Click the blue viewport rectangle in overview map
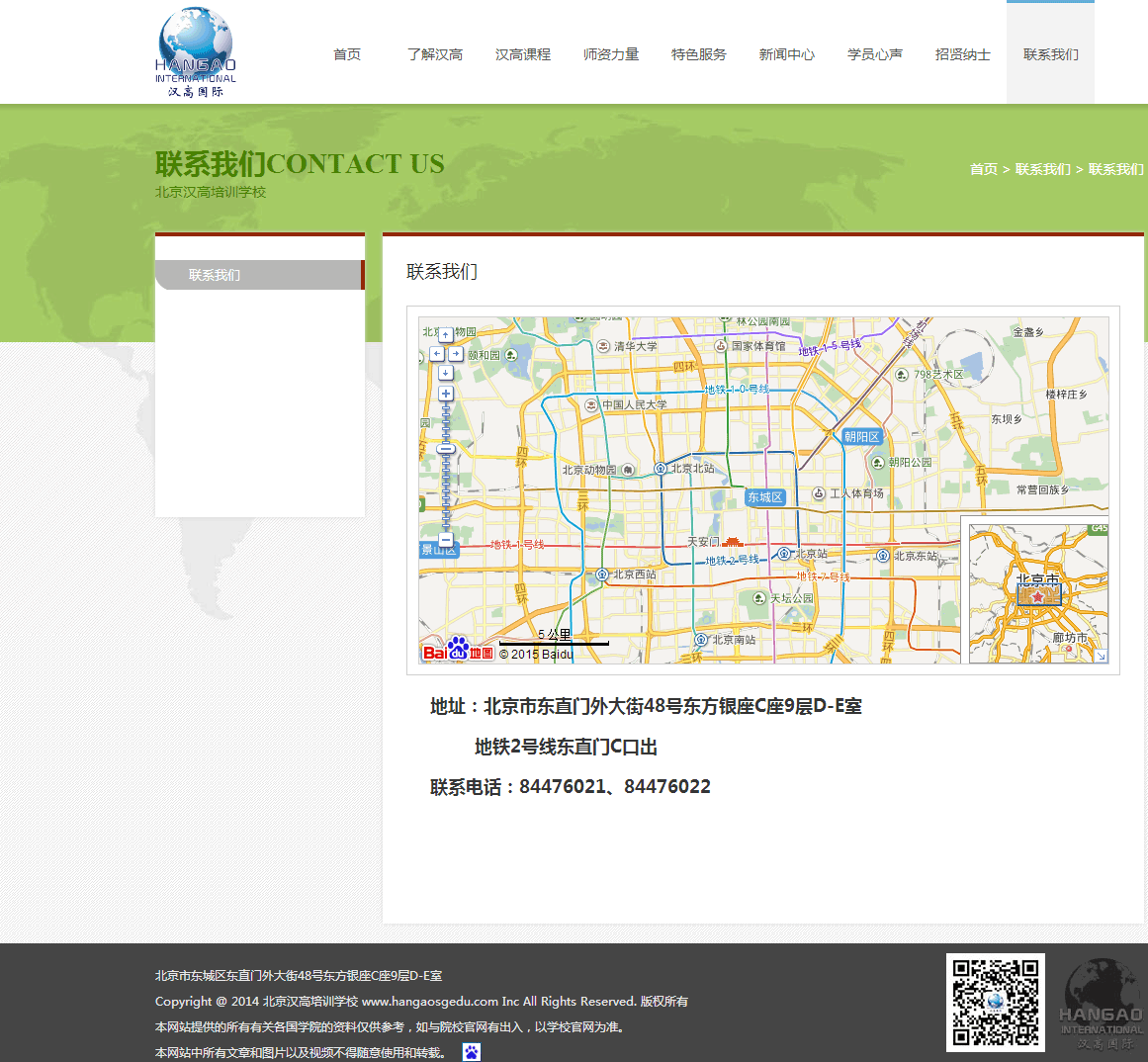1148x1062 pixels. 1038,595
